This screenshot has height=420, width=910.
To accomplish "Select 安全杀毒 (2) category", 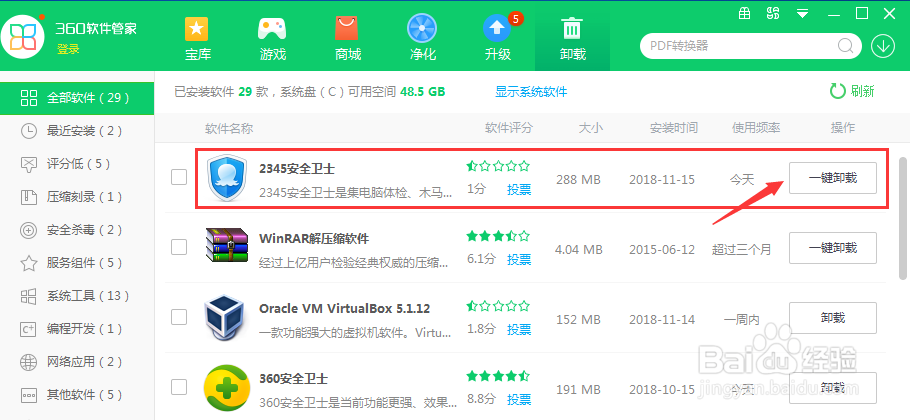I will [77, 230].
